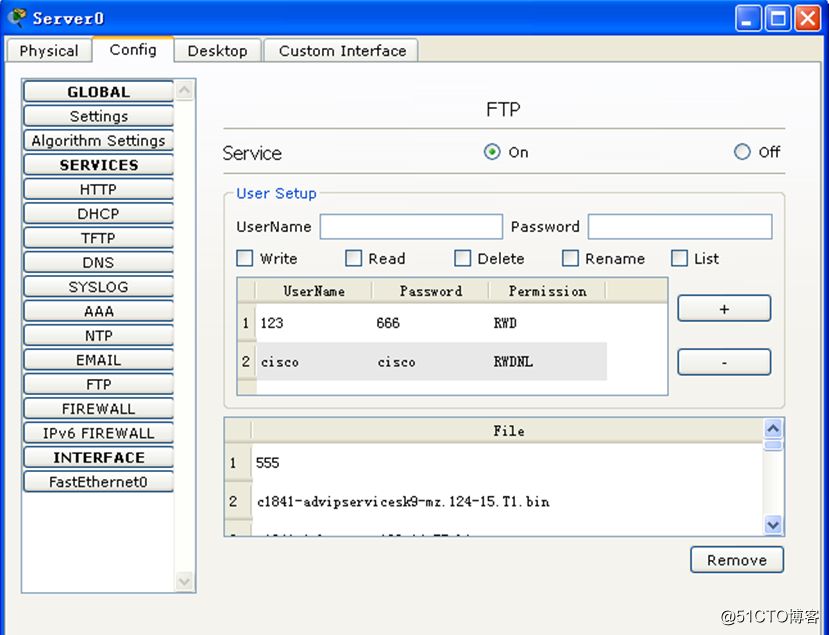Click file list scrollbar up arrow

coord(773,428)
